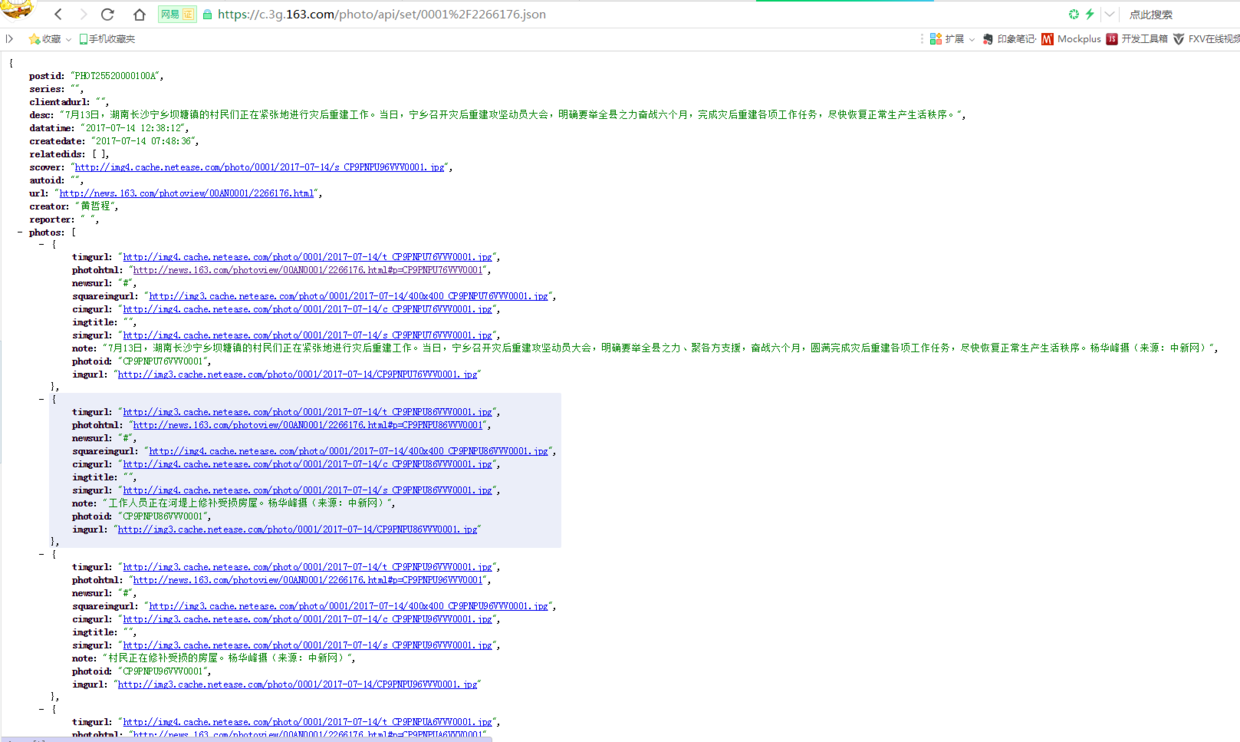This screenshot has width=1240, height=742.
Task: Click the 扩展 extensions grid icon
Action: click(x=936, y=39)
